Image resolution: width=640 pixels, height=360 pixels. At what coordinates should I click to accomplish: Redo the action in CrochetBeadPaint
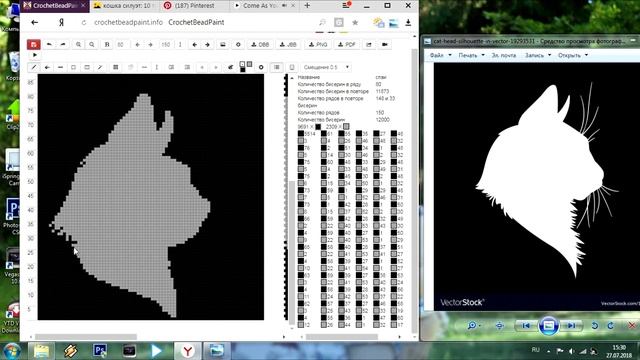pos(63,44)
